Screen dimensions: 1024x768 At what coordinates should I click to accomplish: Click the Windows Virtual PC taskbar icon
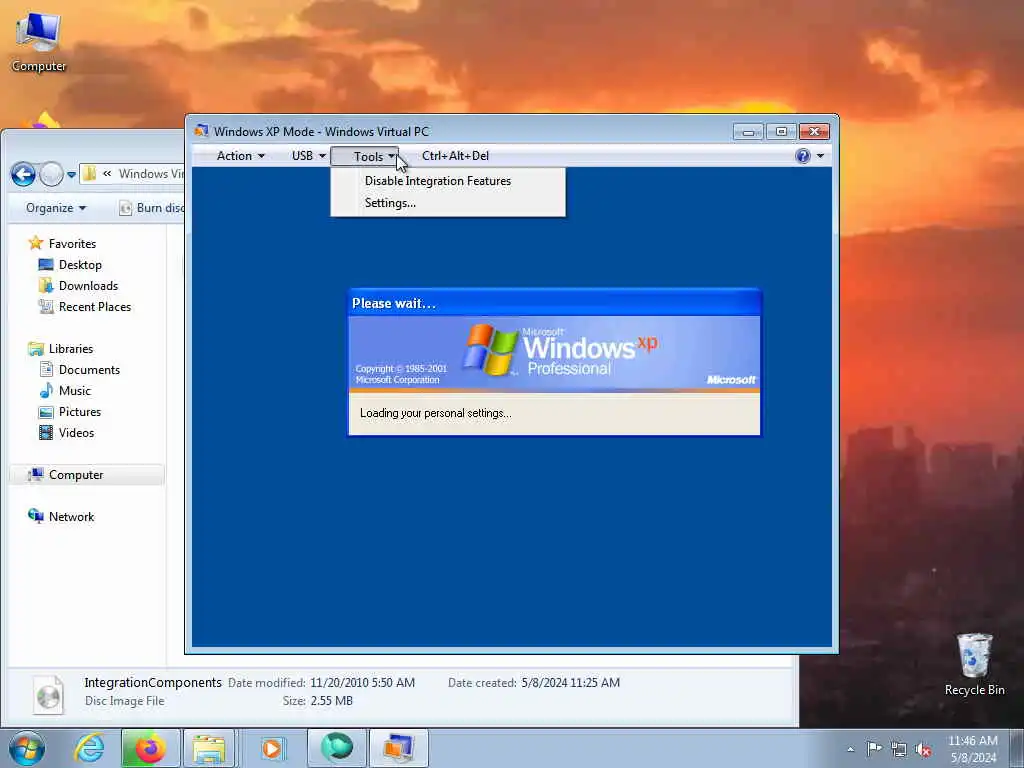(398, 748)
